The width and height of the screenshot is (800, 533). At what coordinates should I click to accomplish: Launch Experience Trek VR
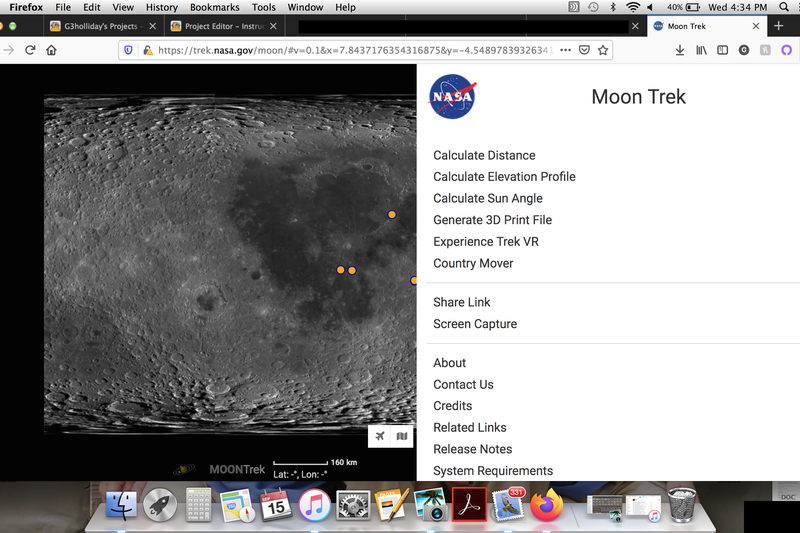click(486, 242)
